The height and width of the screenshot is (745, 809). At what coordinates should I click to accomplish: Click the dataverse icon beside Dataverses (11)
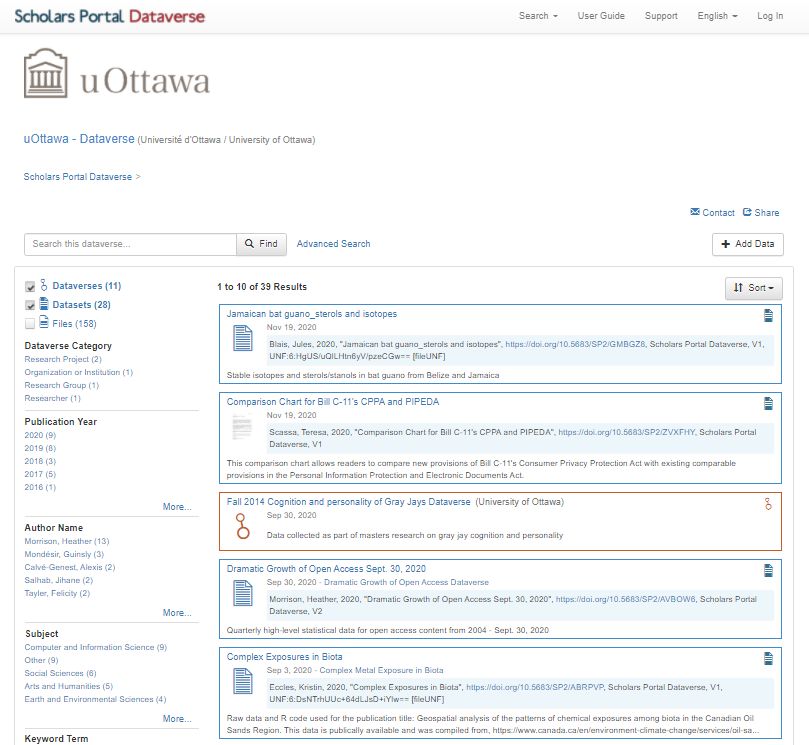[44, 285]
